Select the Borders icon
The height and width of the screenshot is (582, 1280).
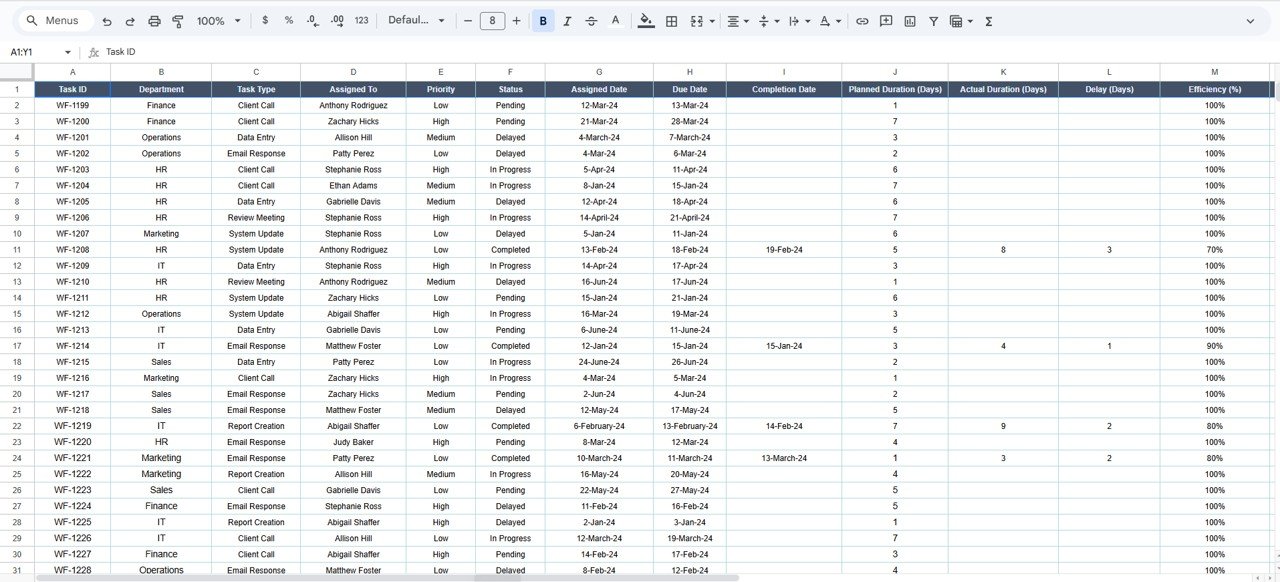point(670,20)
